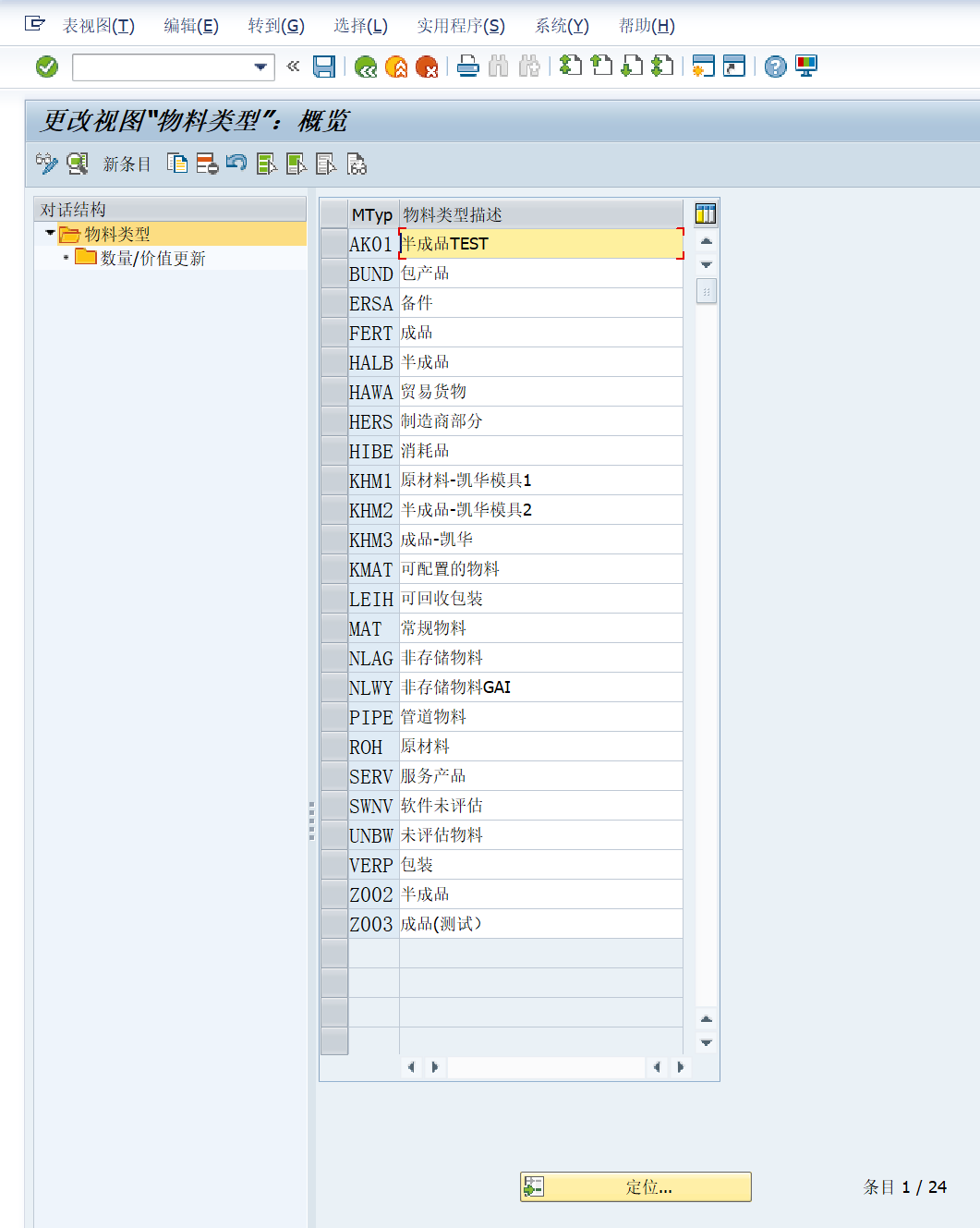Open the 选择(L) menu

(361, 26)
